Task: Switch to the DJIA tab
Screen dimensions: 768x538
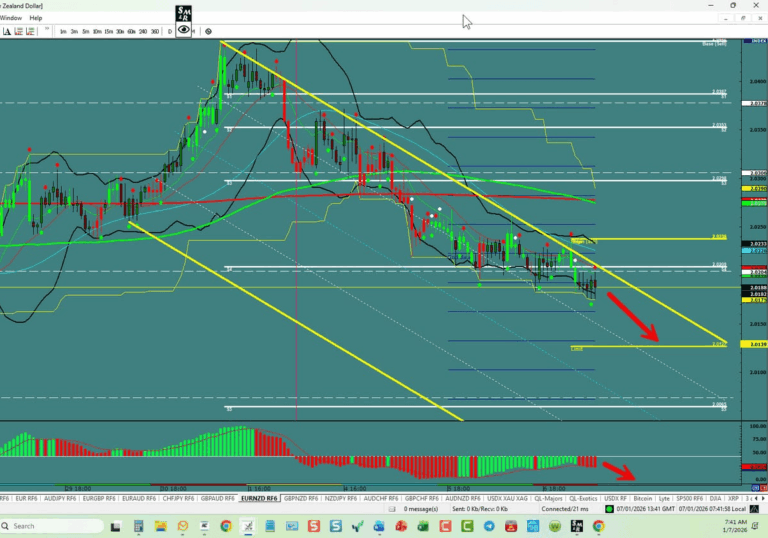Action: pyautogui.click(x=715, y=498)
